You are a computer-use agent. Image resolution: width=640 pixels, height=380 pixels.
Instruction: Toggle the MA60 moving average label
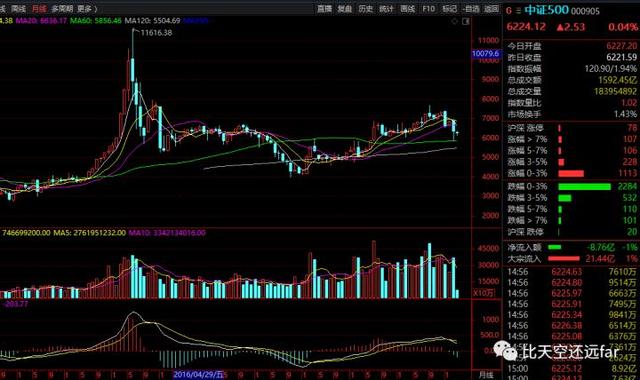[x=96, y=20]
